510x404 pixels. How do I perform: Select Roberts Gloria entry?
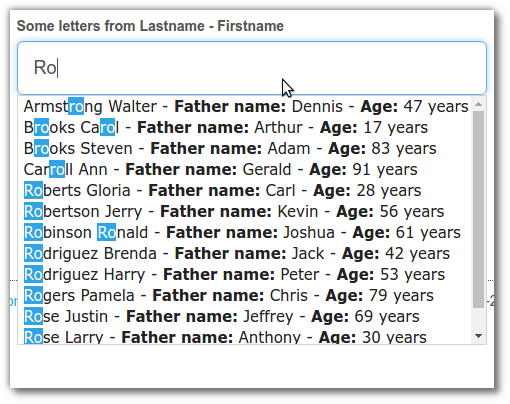[x=246, y=191]
